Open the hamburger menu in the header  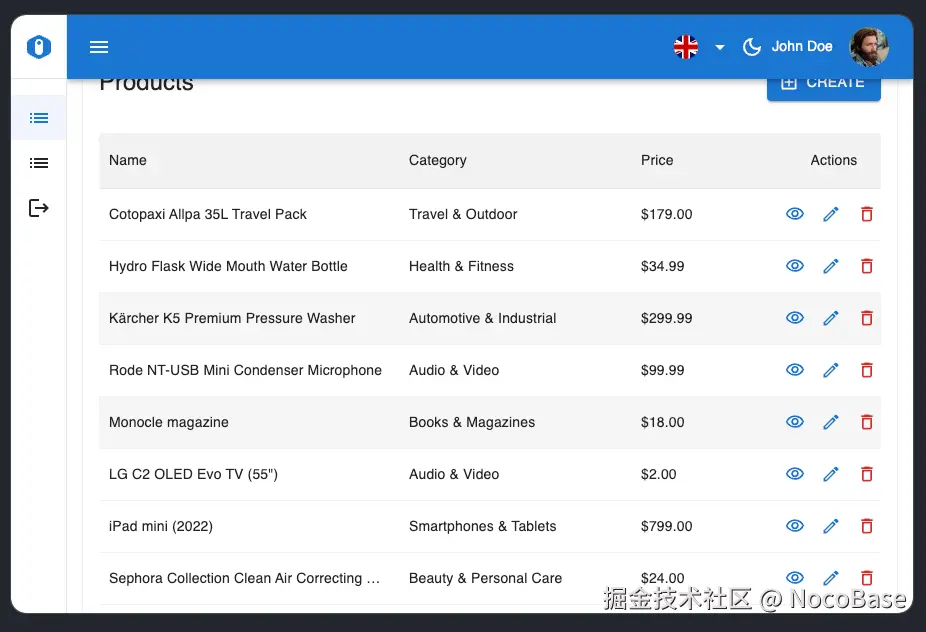point(99,47)
